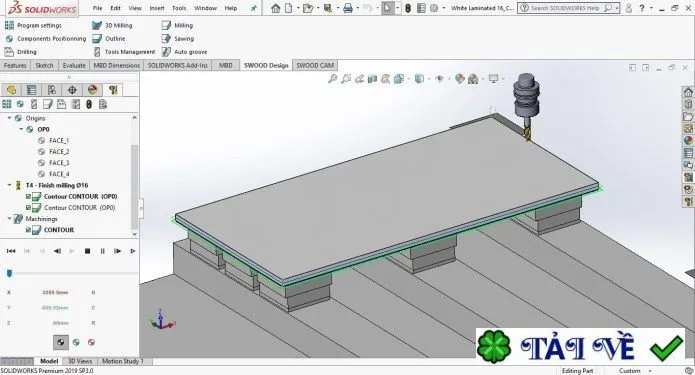Create a new document with New icon

tap(289, 8)
